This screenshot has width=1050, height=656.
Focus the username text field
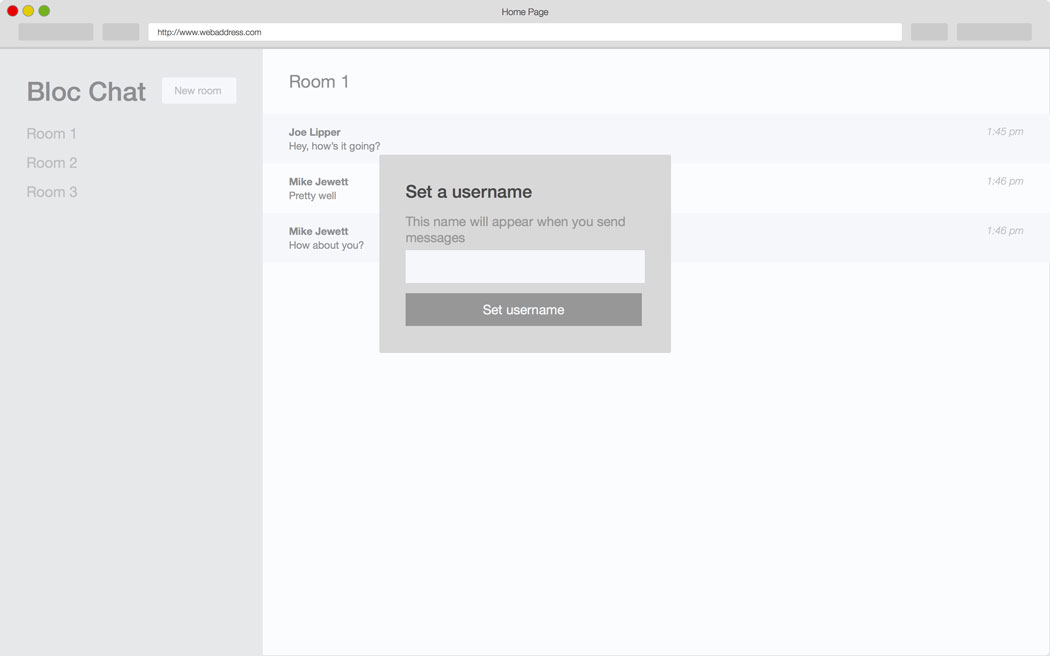click(x=524, y=266)
